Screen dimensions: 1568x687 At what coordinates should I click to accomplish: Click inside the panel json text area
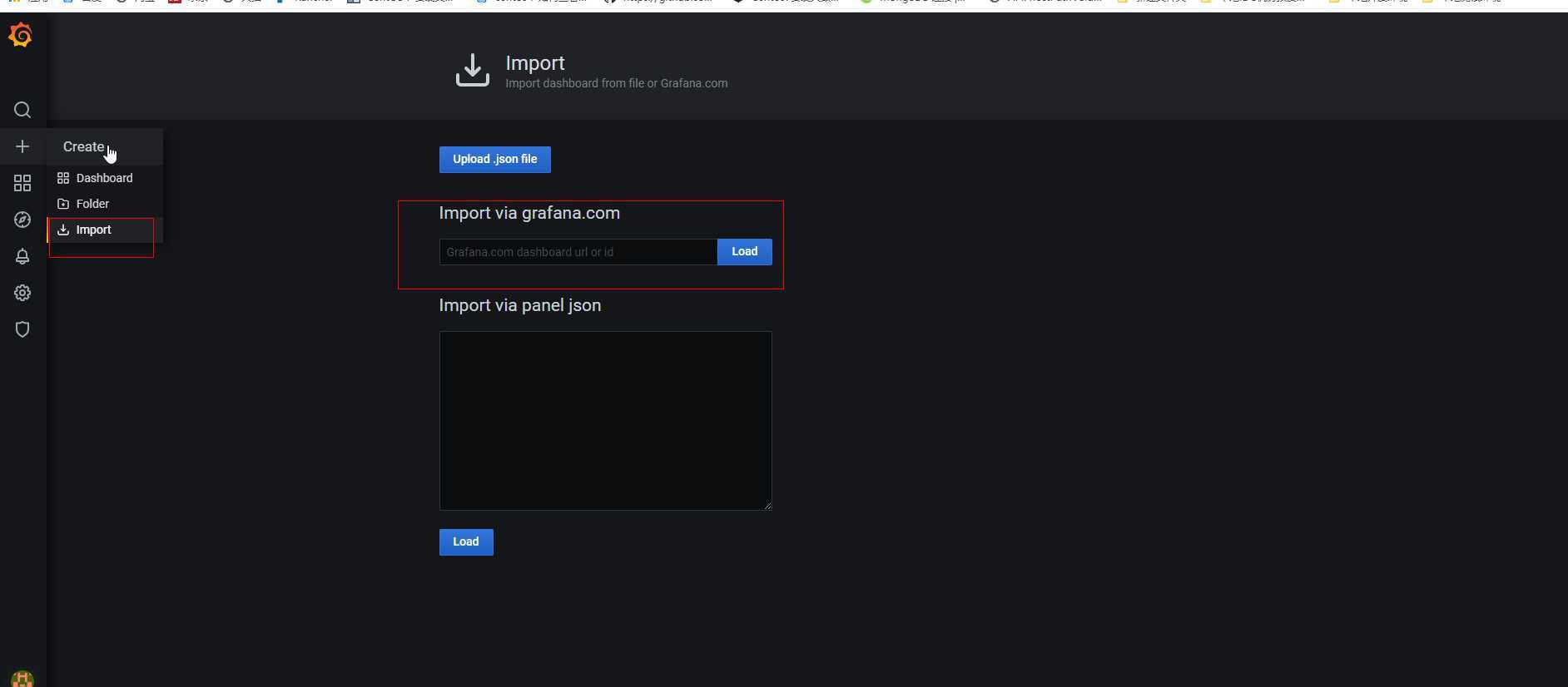point(605,421)
